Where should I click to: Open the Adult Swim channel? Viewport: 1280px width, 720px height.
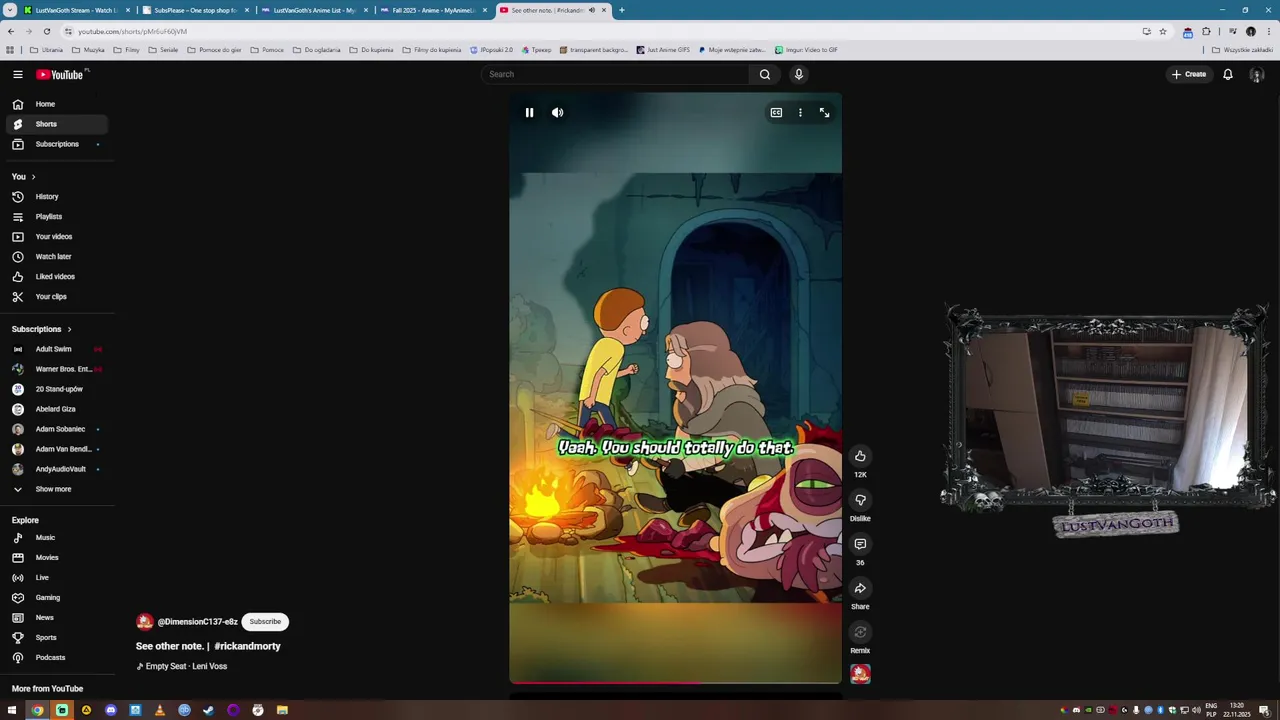(x=57, y=349)
